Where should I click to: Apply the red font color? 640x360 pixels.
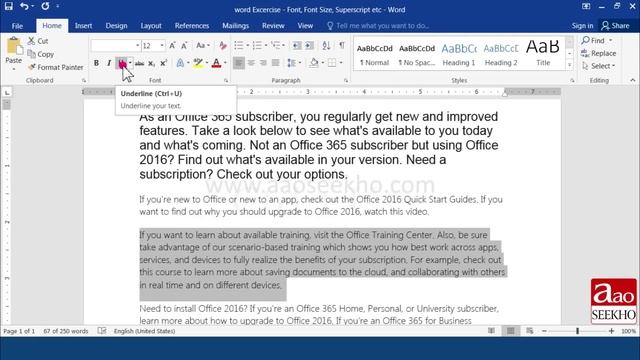pos(216,63)
